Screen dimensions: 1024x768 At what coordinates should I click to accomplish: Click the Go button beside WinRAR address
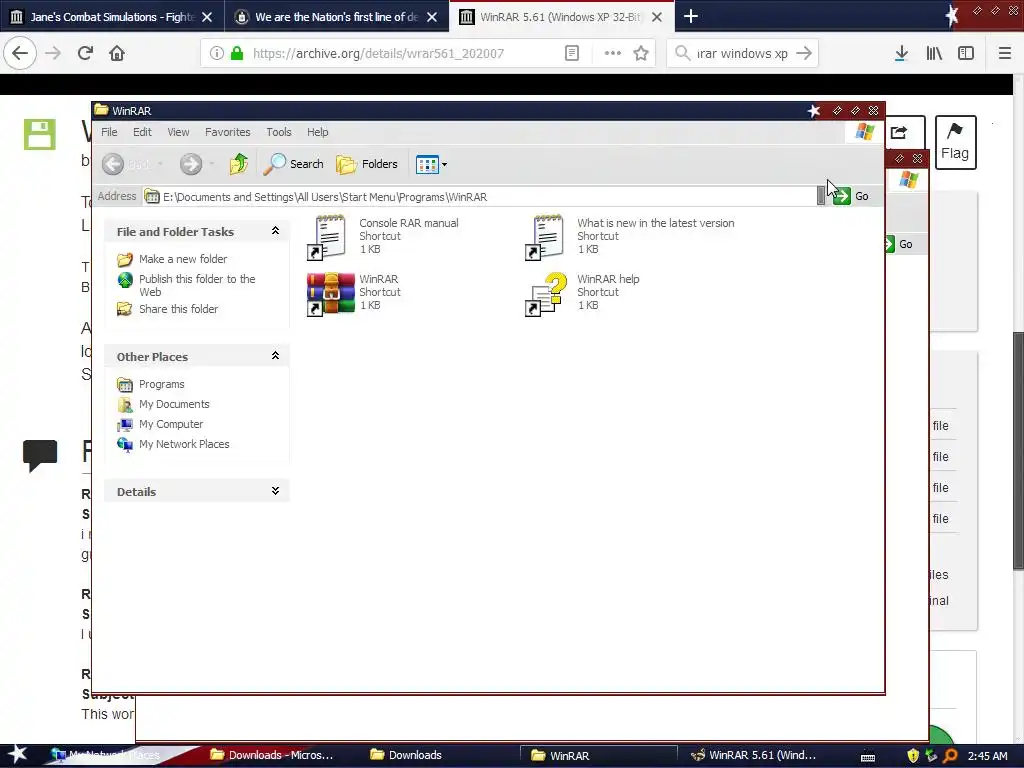pos(851,196)
